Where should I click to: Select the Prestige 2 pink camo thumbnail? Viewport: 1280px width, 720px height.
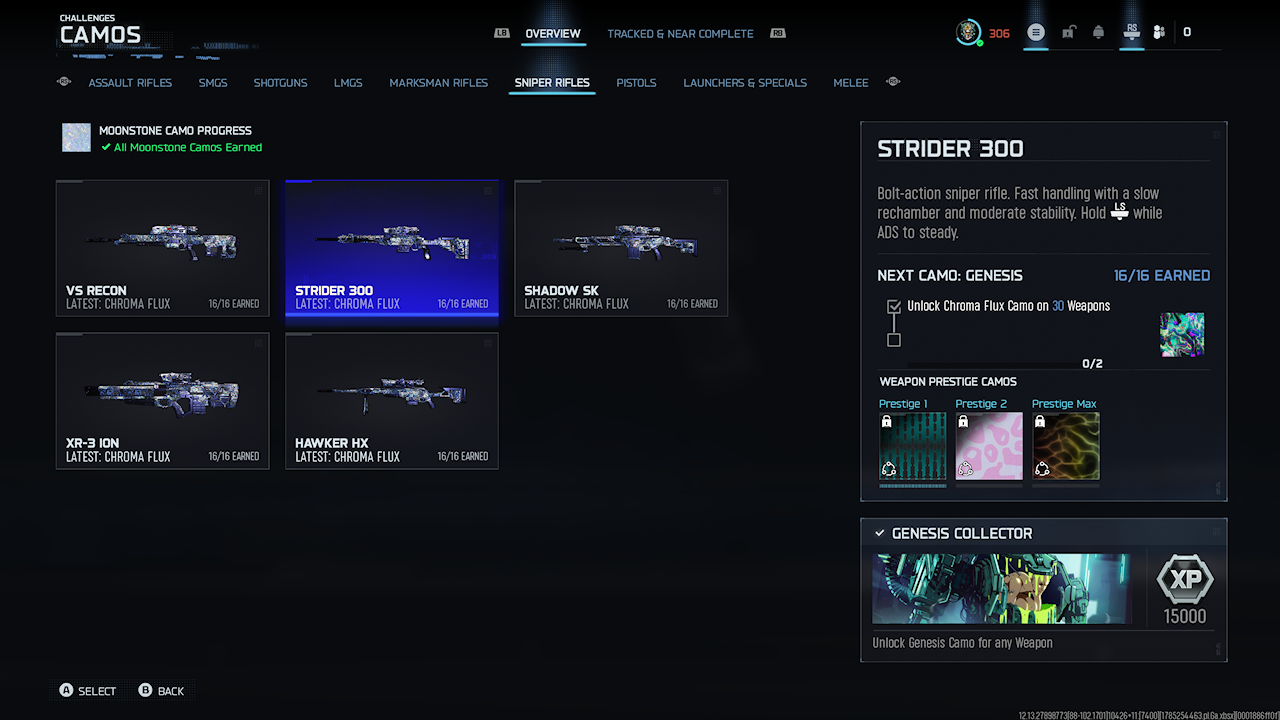pos(989,446)
